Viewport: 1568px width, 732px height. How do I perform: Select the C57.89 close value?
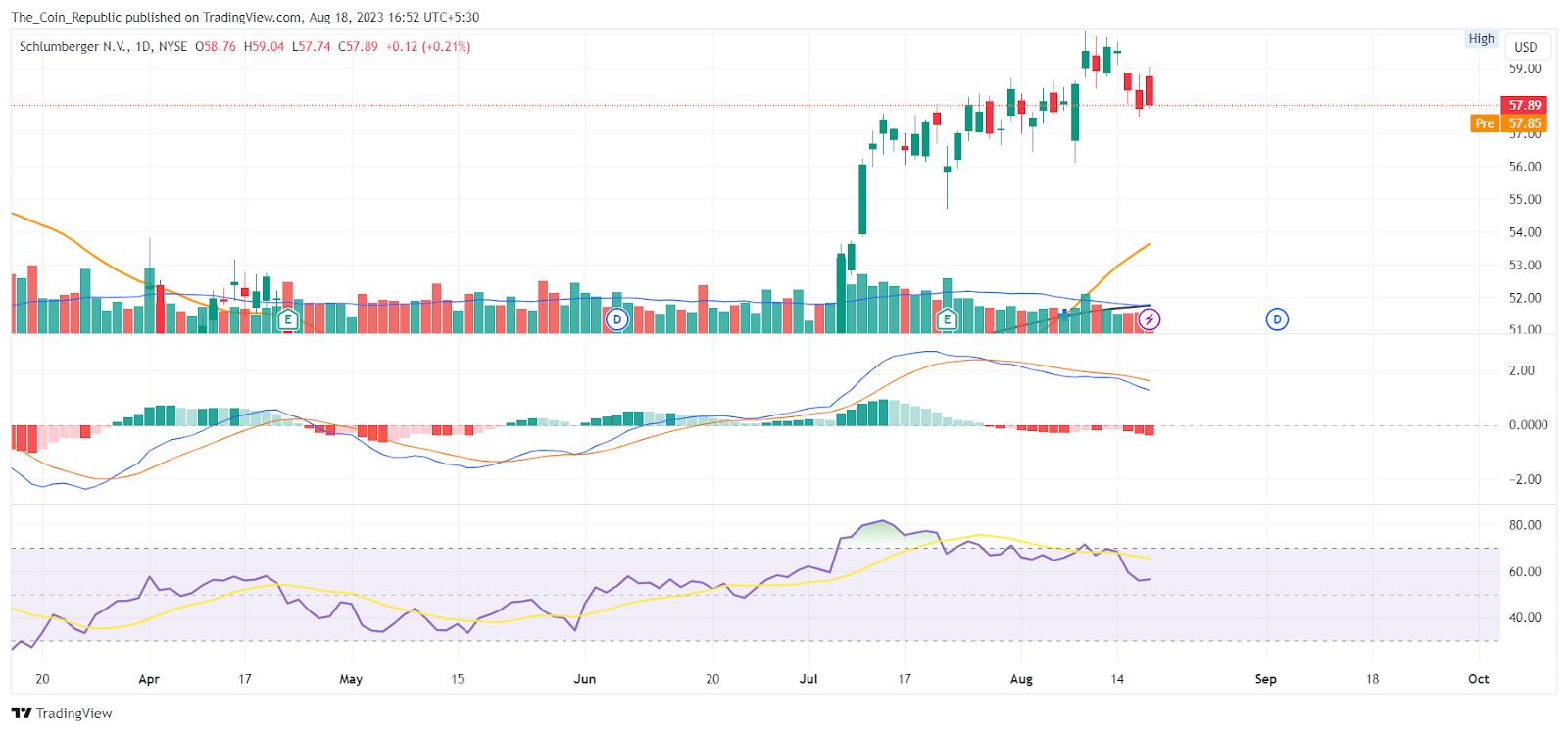[x=358, y=46]
